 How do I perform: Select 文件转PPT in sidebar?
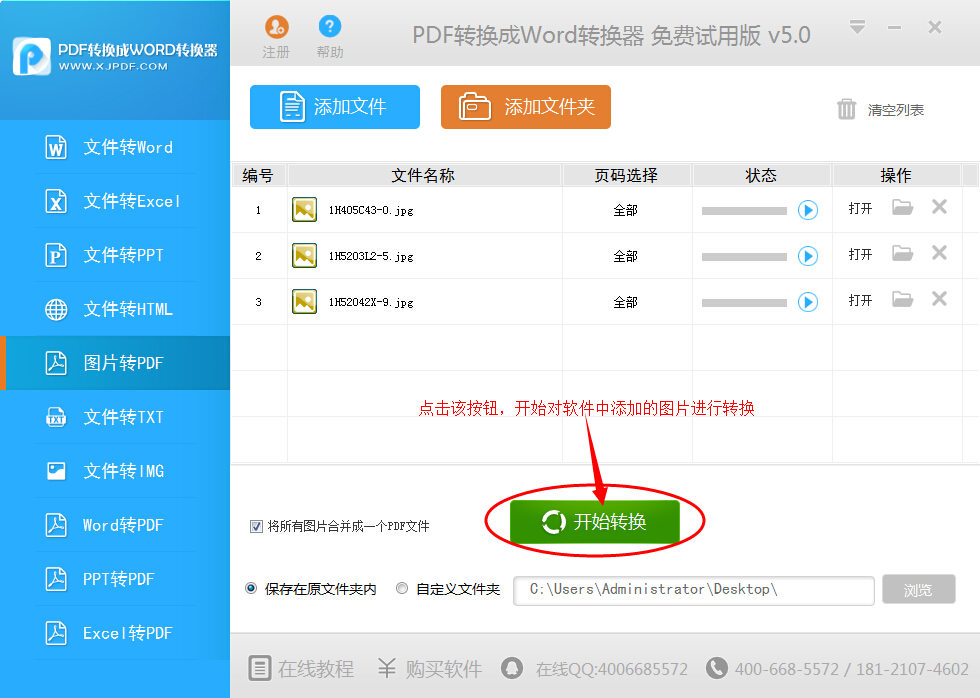tap(115, 255)
